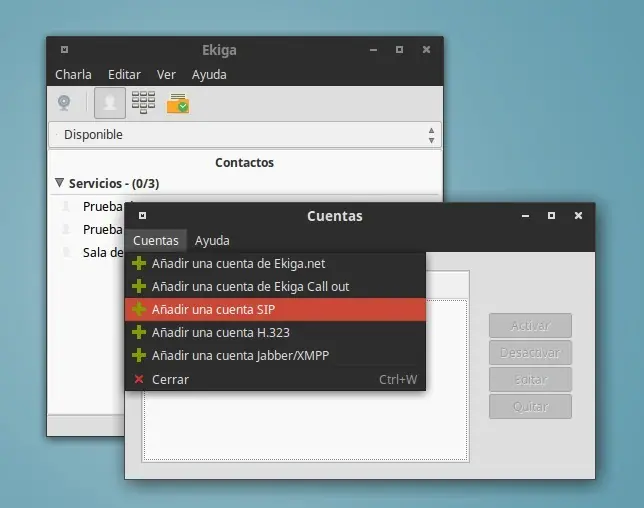Choose Añadir una cuenta de Ekiga.net
The width and height of the screenshot is (644, 508).
coord(275,264)
